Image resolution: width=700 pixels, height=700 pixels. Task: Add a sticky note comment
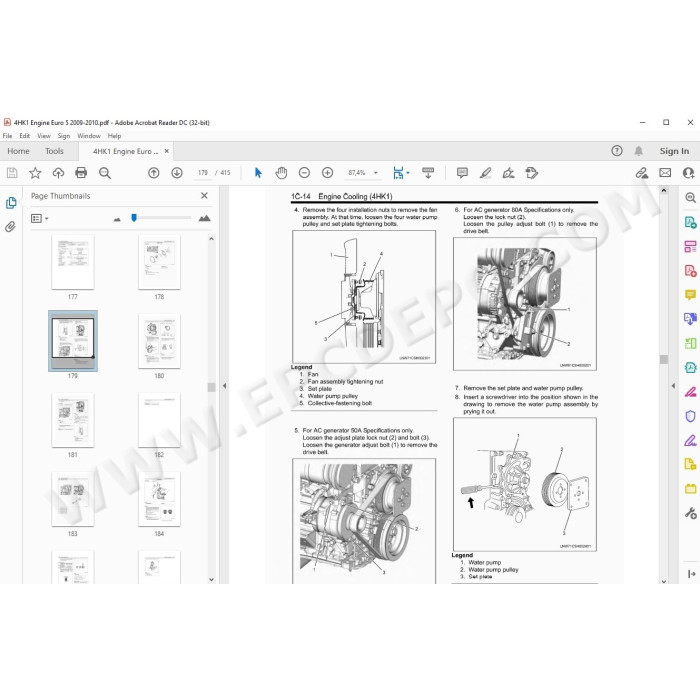[x=462, y=173]
